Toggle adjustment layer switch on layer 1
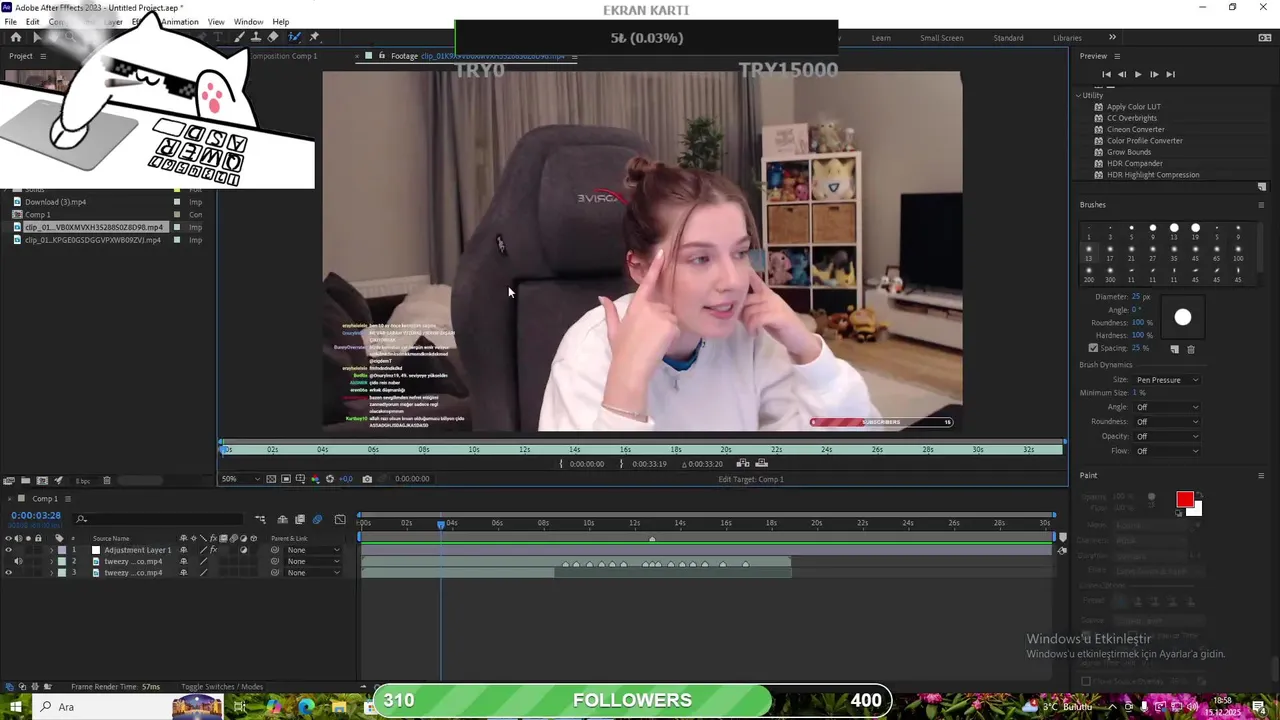Viewport: 1280px width, 720px height. click(243, 550)
